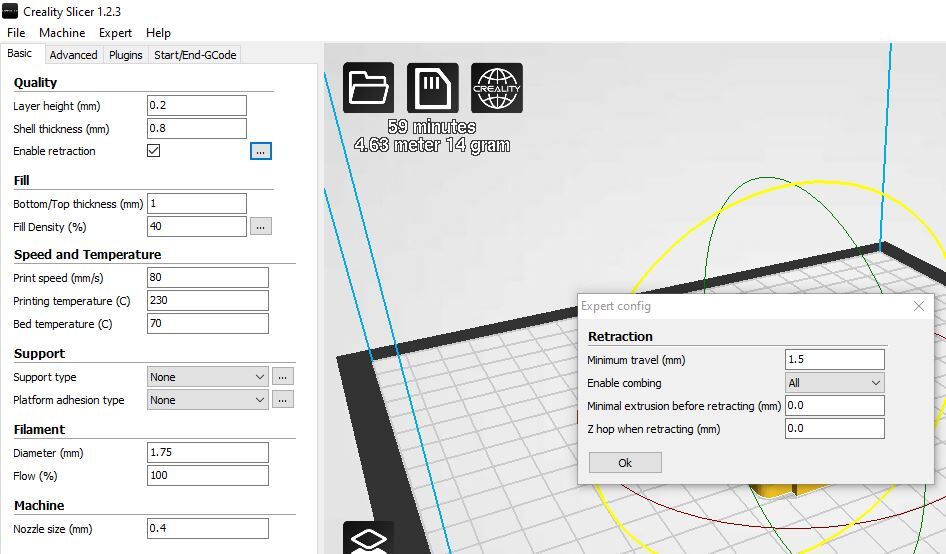This screenshot has width=946, height=554.
Task: Click the Creality Slicer app logo icon
Action: coord(10,11)
